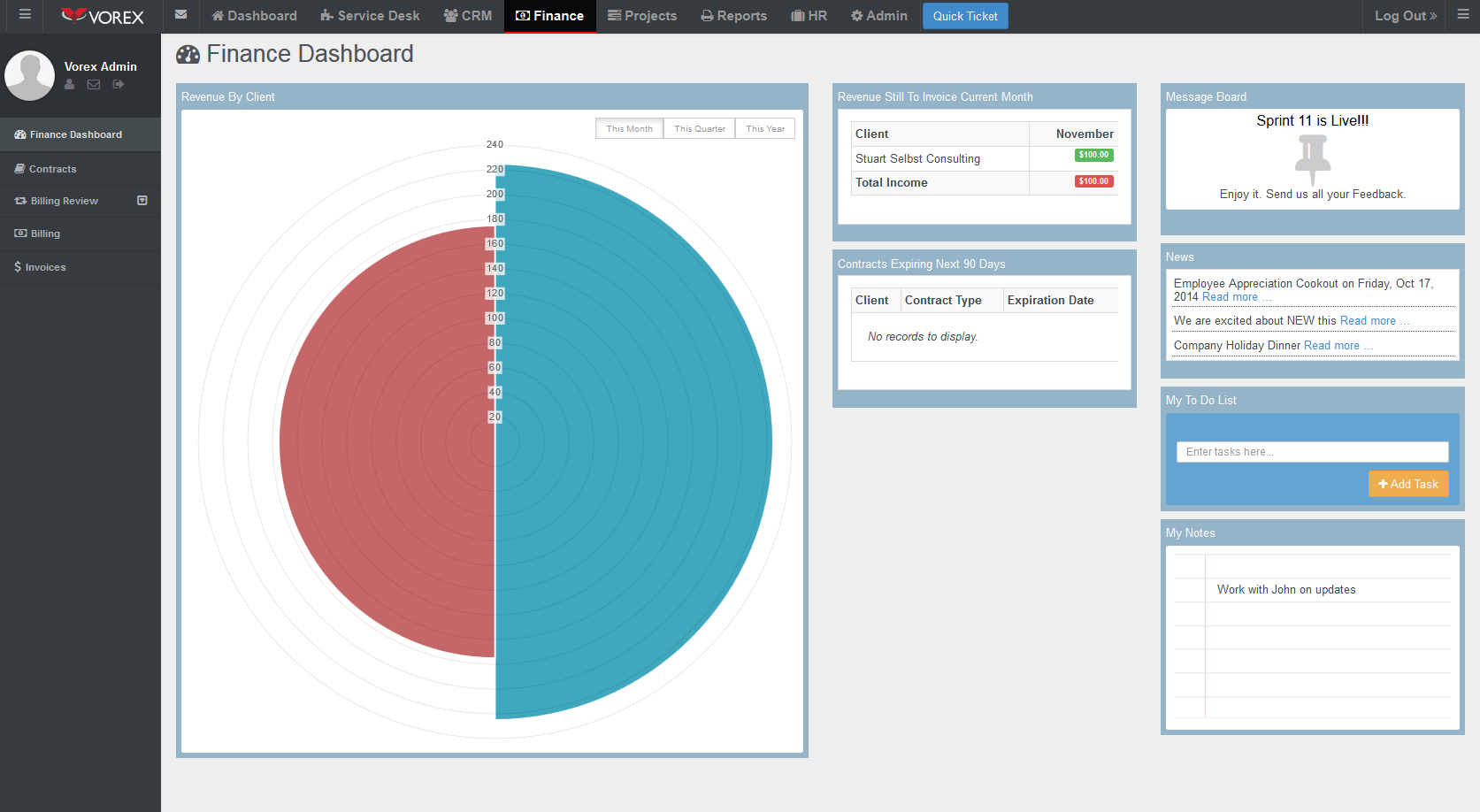The image size is (1480, 812).
Task: Click the envelope icon under Vorex Admin
Action: pos(94,85)
